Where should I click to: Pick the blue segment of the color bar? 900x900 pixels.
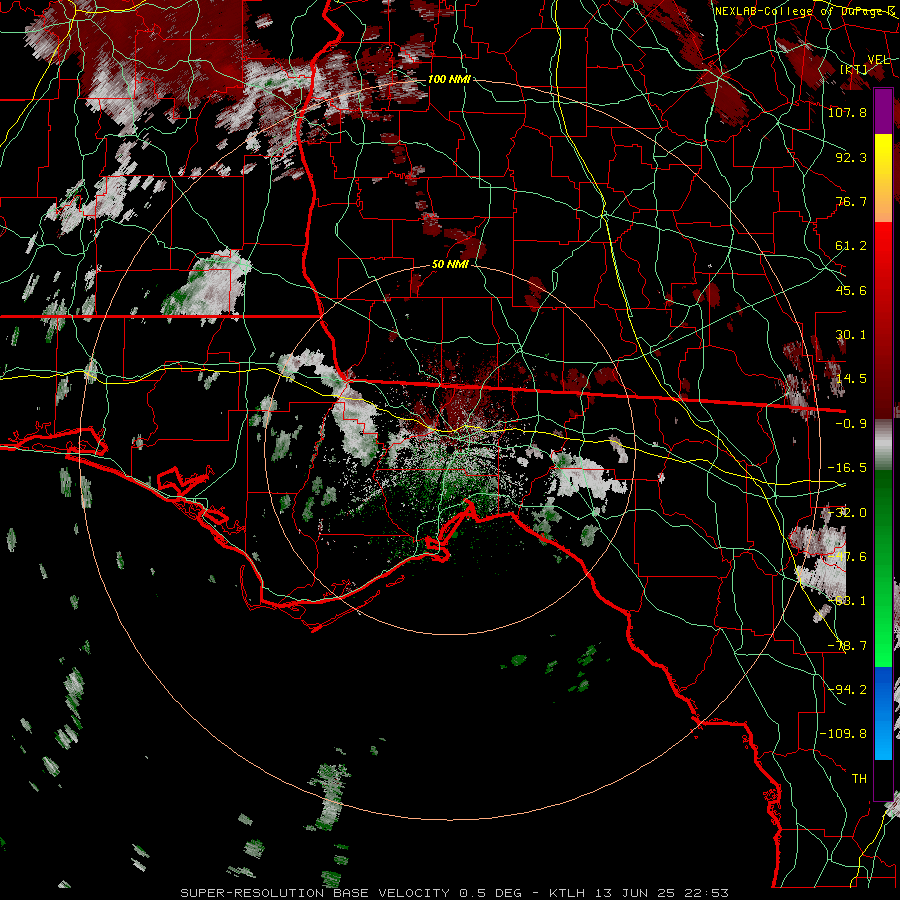pos(883,713)
